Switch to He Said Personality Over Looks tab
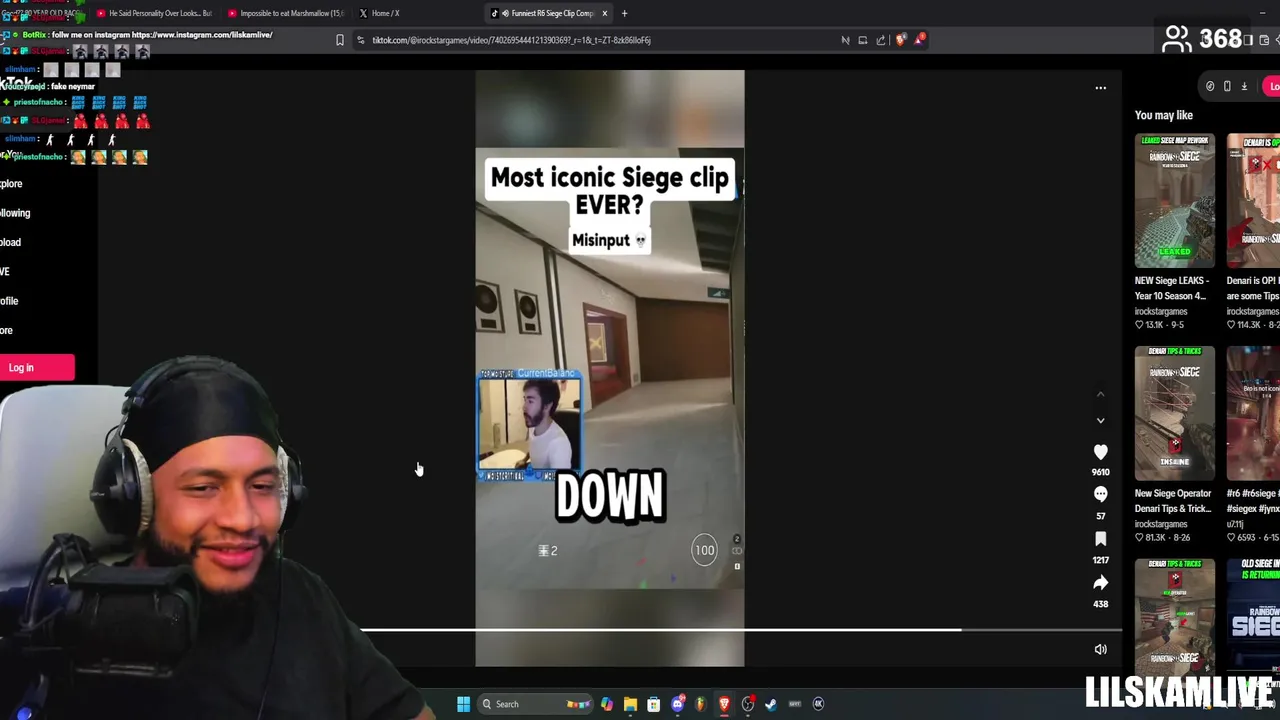The width and height of the screenshot is (1280, 720). click(x=155, y=13)
